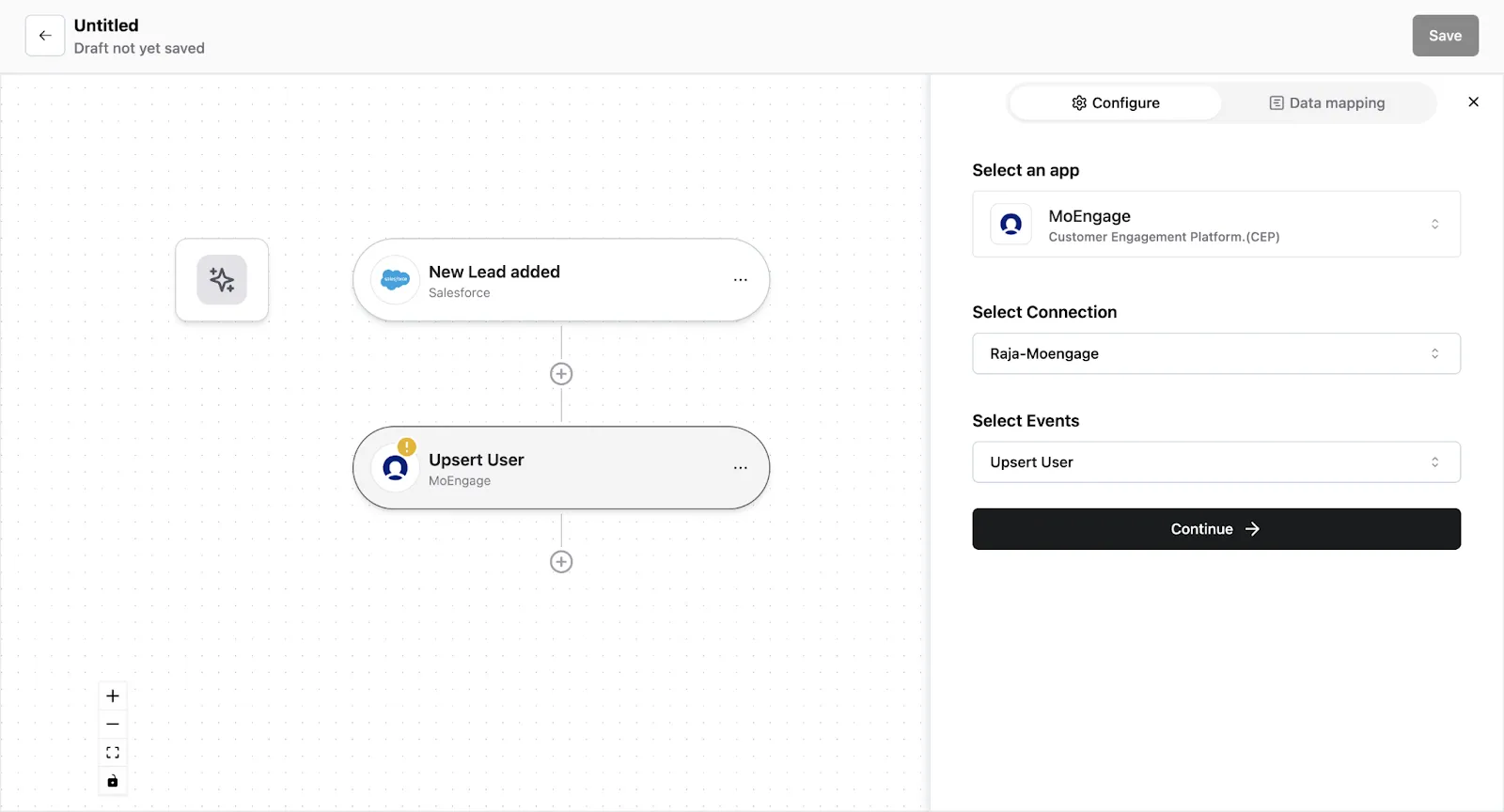Add a step below Upsert User node
This screenshot has width=1504, height=812.
click(x=561, y=562)
